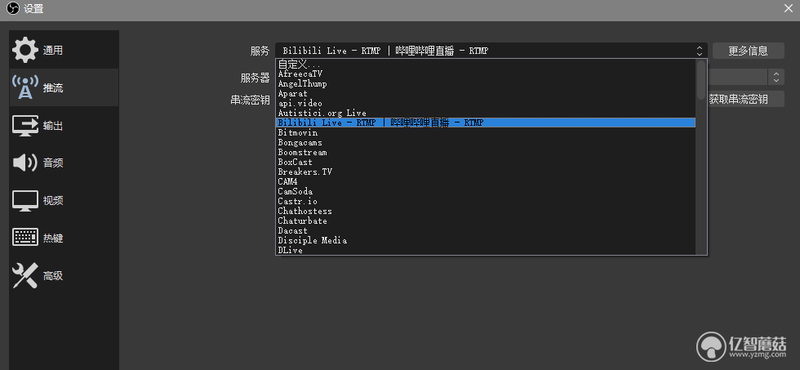Choose AngelThump from the service list
Image resolution: width=800 pixels, height=370 pixels.
(485, 84)
